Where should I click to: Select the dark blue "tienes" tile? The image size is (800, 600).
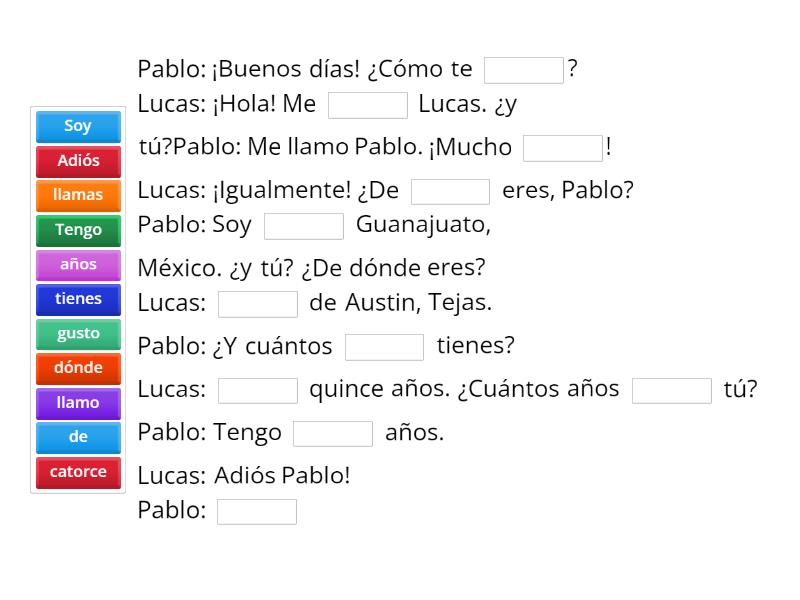77,299
